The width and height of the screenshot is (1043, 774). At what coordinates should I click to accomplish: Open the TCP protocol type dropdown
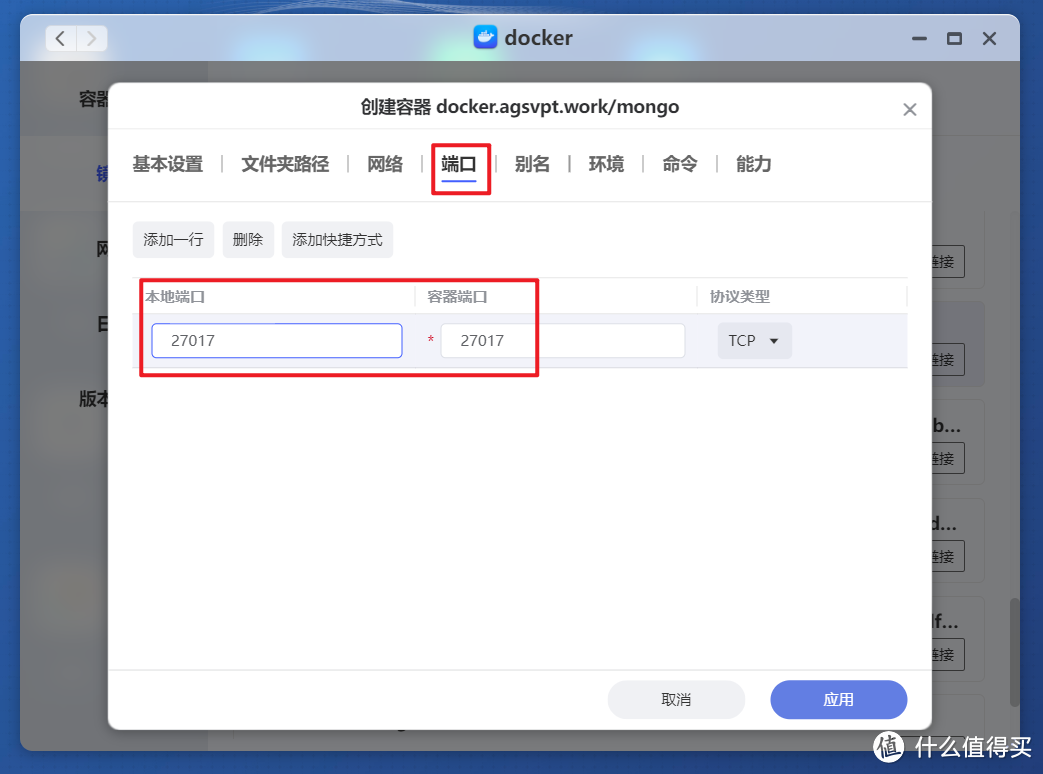coord(754,340)
